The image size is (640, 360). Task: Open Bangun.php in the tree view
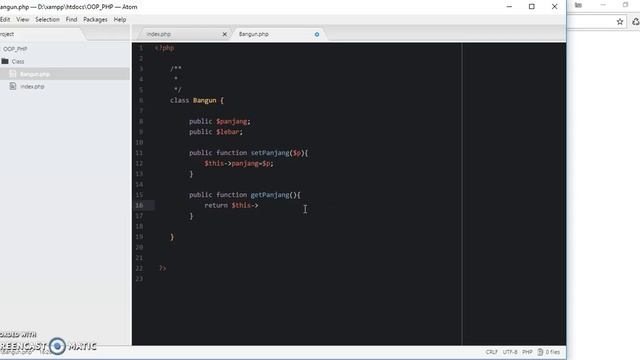(x=35, y=74)
